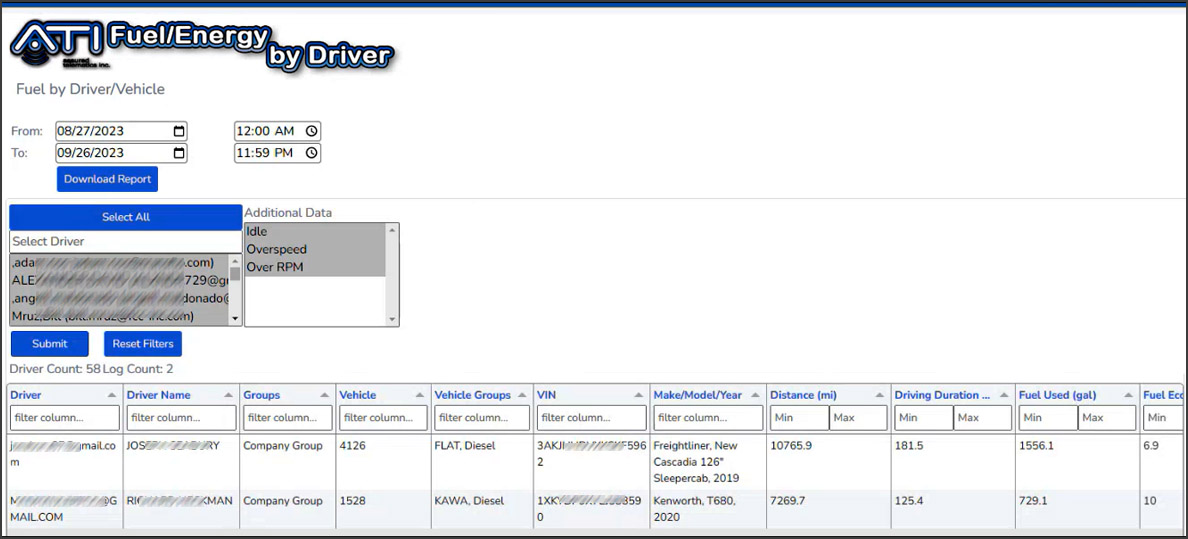This screenshot has width=1188, height=539.
Task: Click the Select Driver search field
Action: (126, 241)
